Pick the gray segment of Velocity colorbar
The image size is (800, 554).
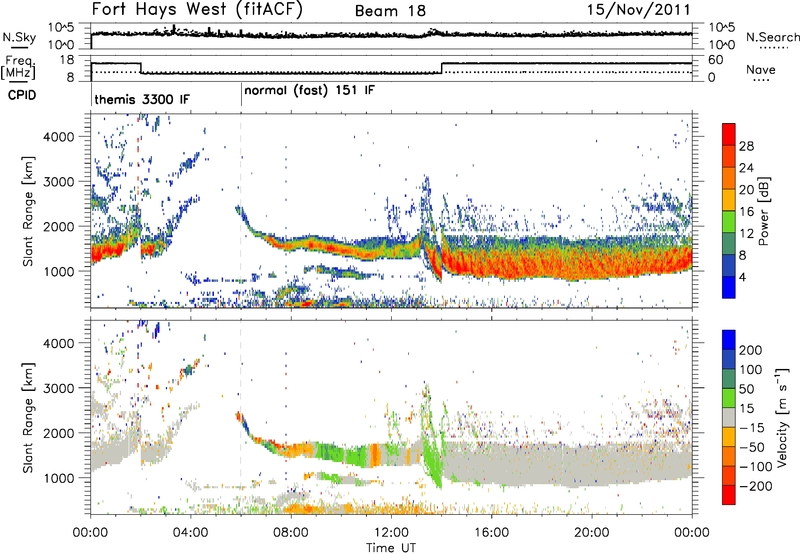pyautogui.click(x=729, y=418)
